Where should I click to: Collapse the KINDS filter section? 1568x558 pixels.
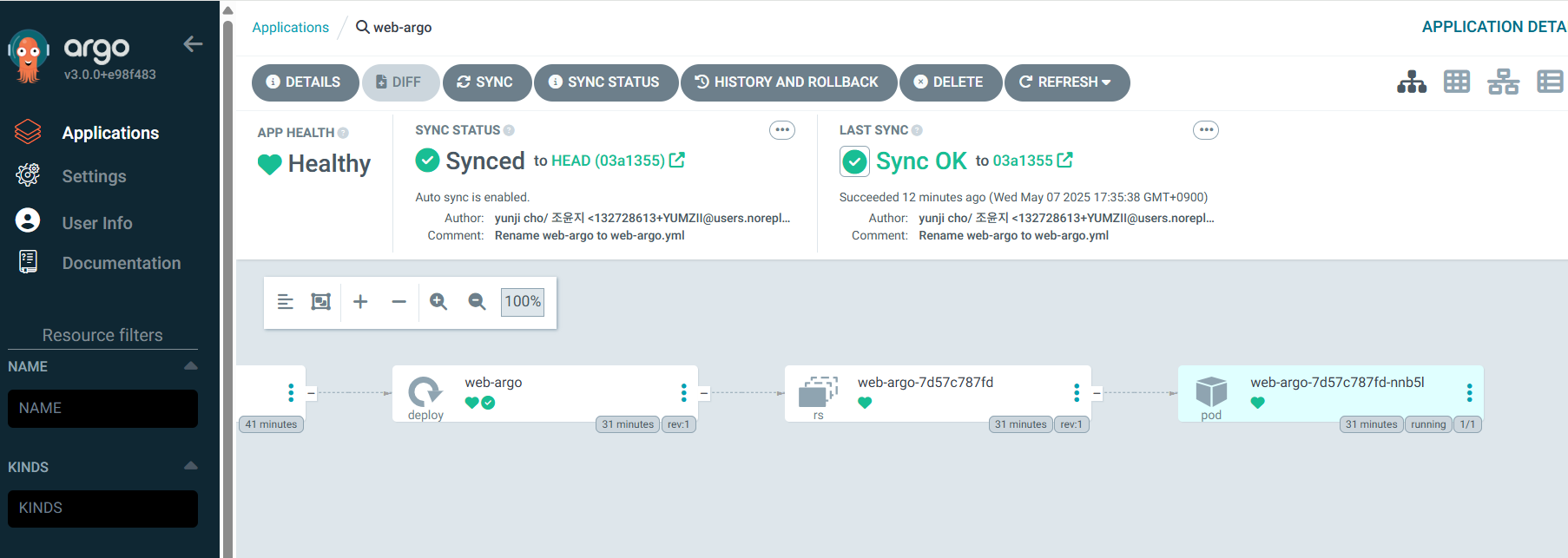click(191, 466)
